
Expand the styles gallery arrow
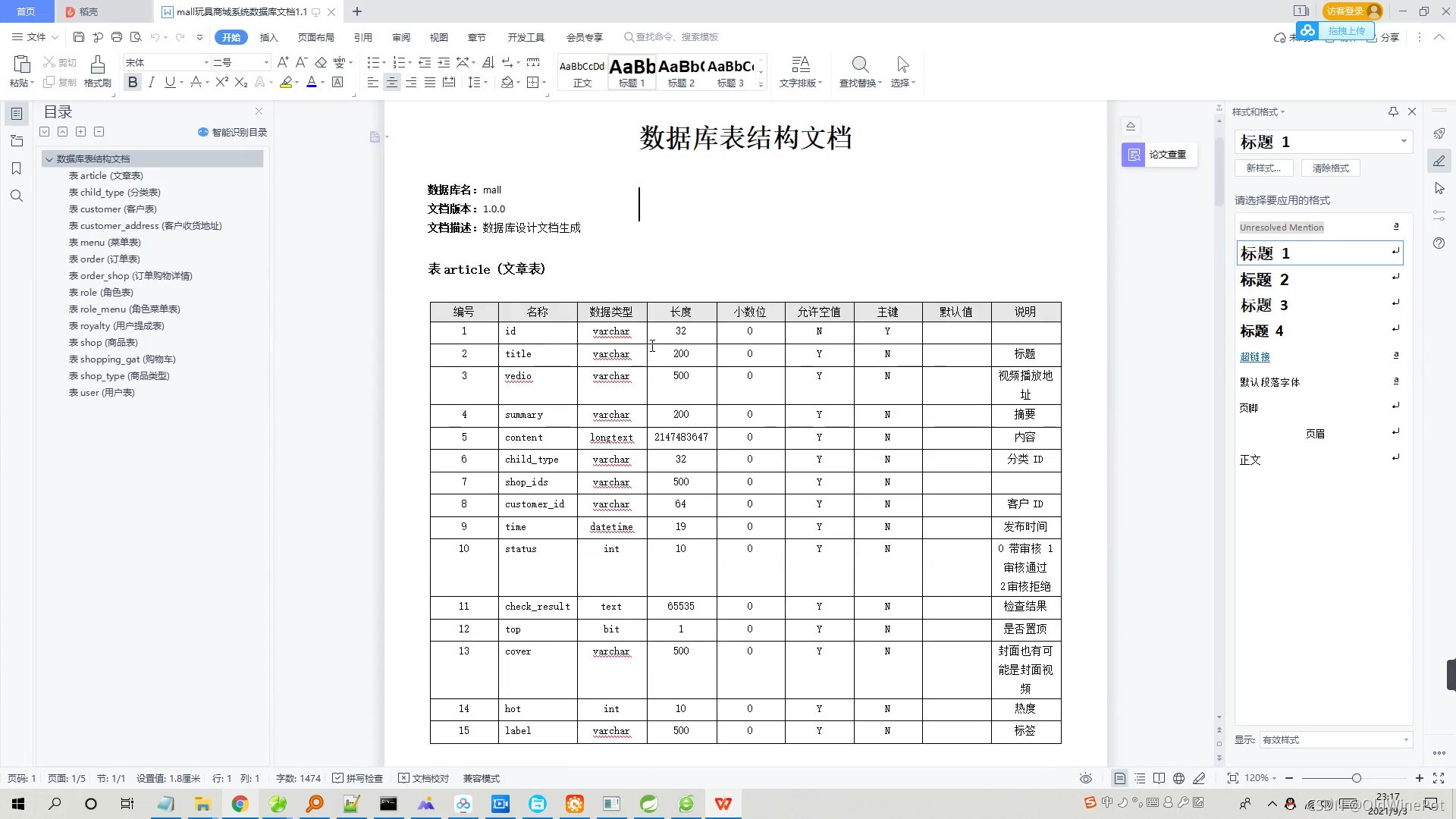pyautogui.click(x=761, y=85)
